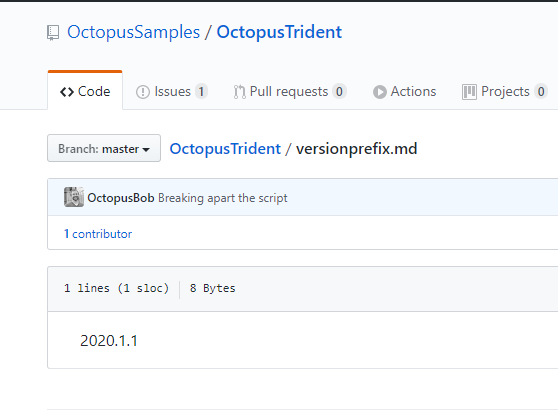
Task: Click the repository book icon beside OctopusSamples
Action: (x=53, y=33)
